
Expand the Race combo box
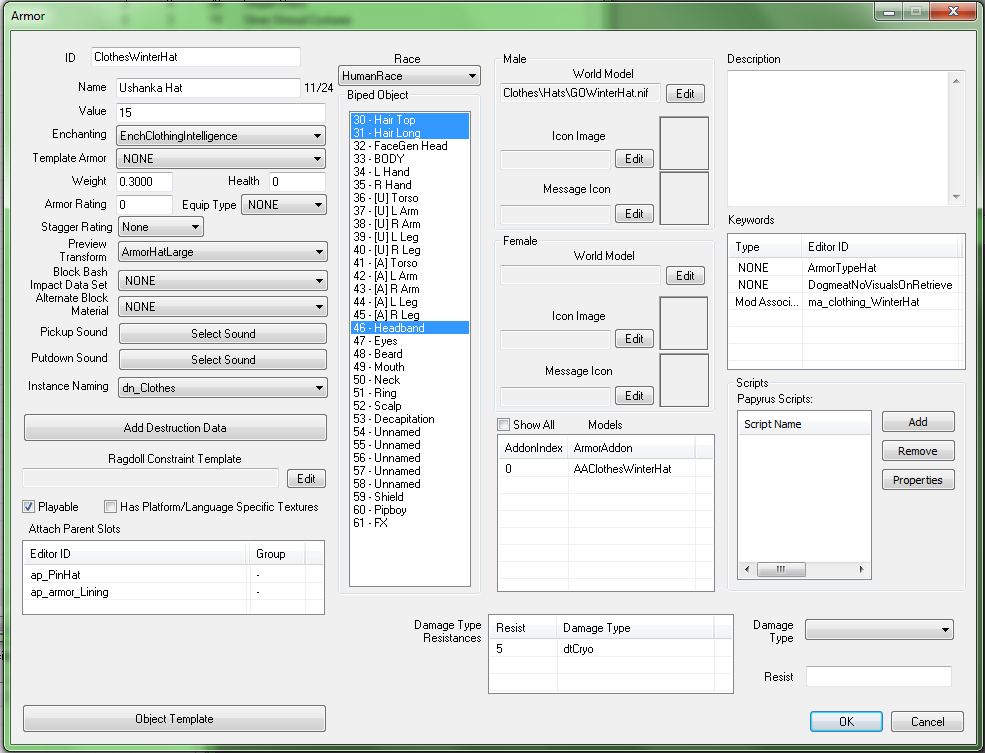click(409, 76)
